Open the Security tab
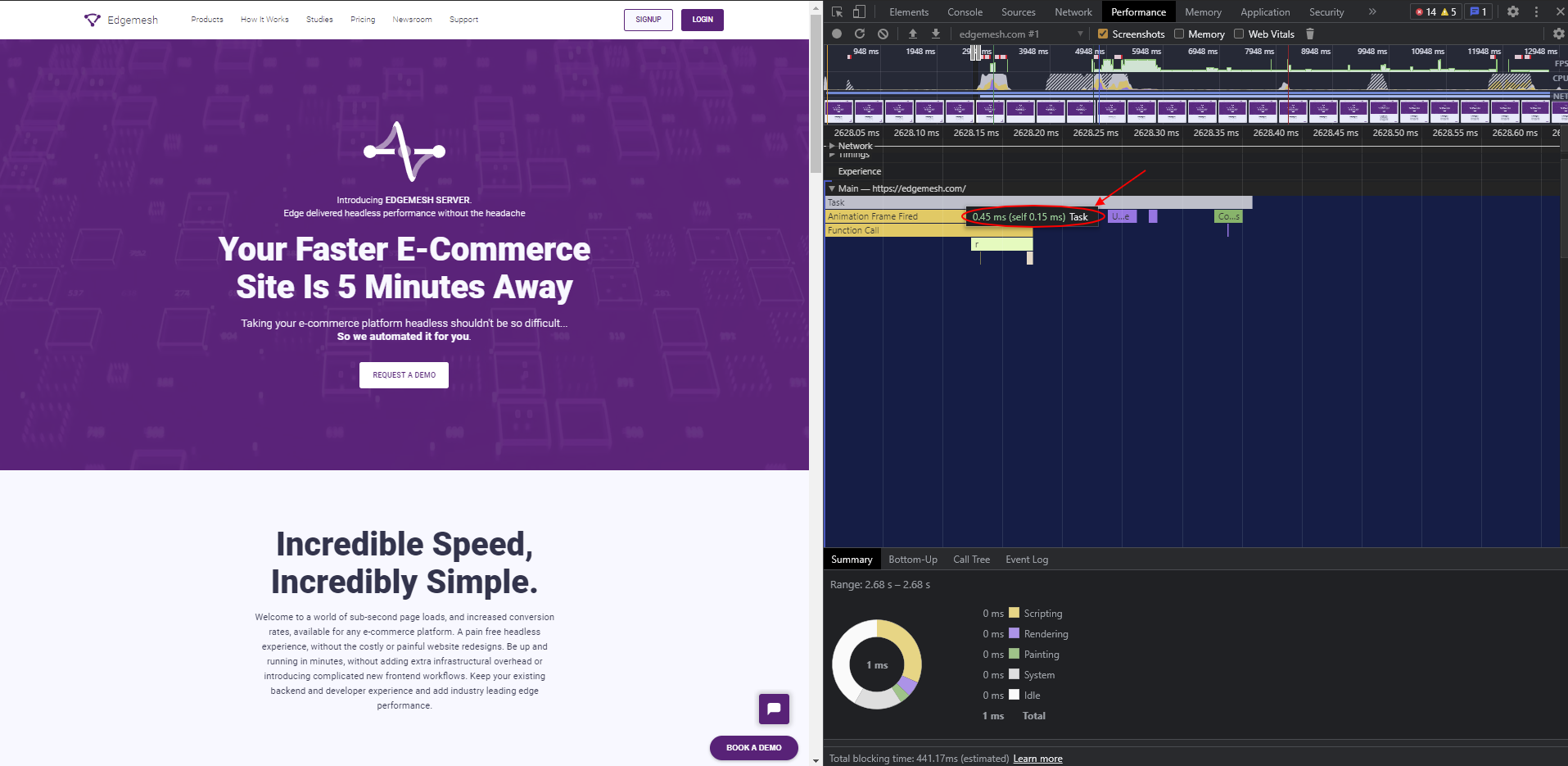 (x=1326, y=11)
